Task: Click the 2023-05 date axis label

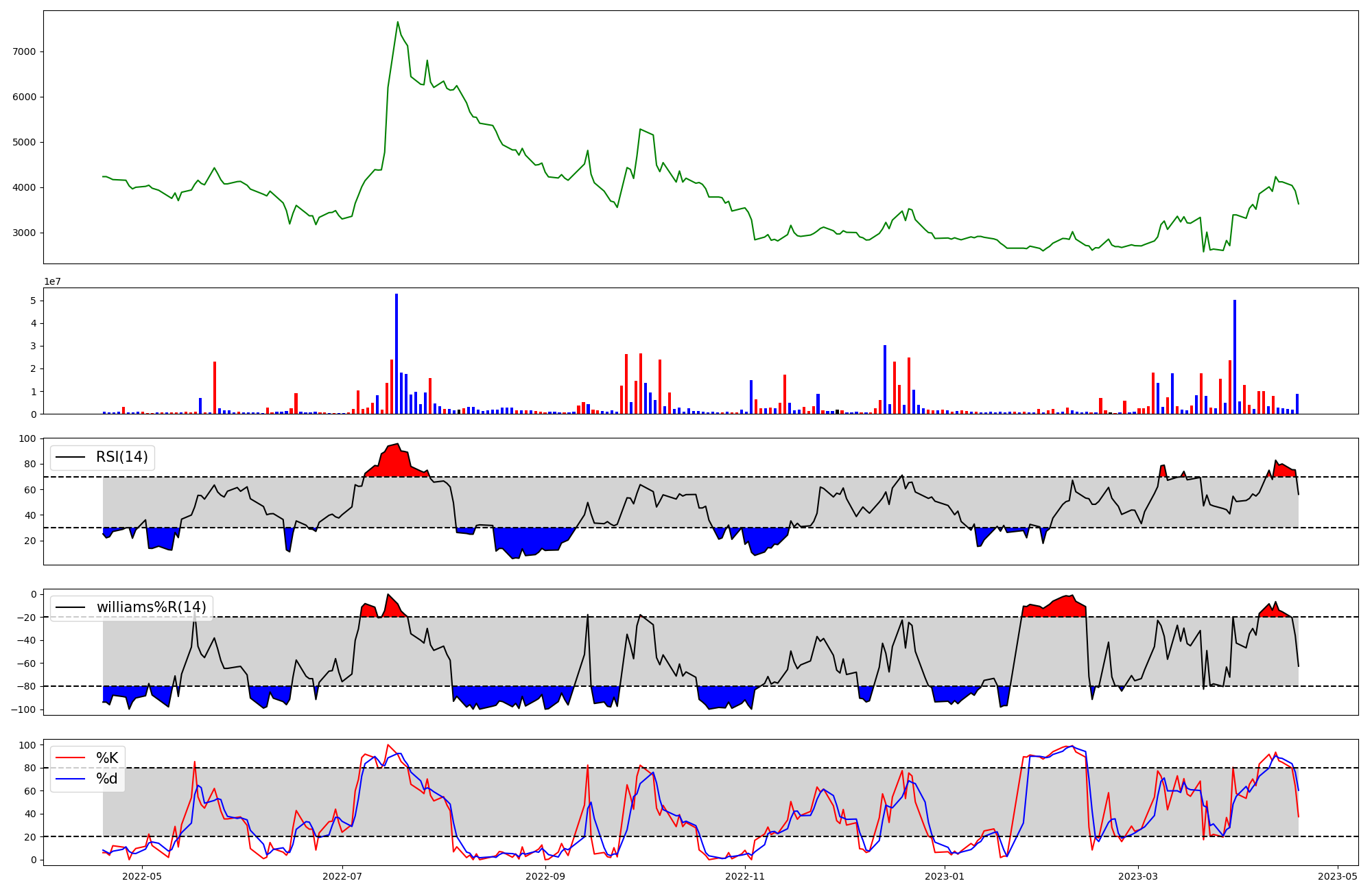Action: click(x=1338, y=876)
